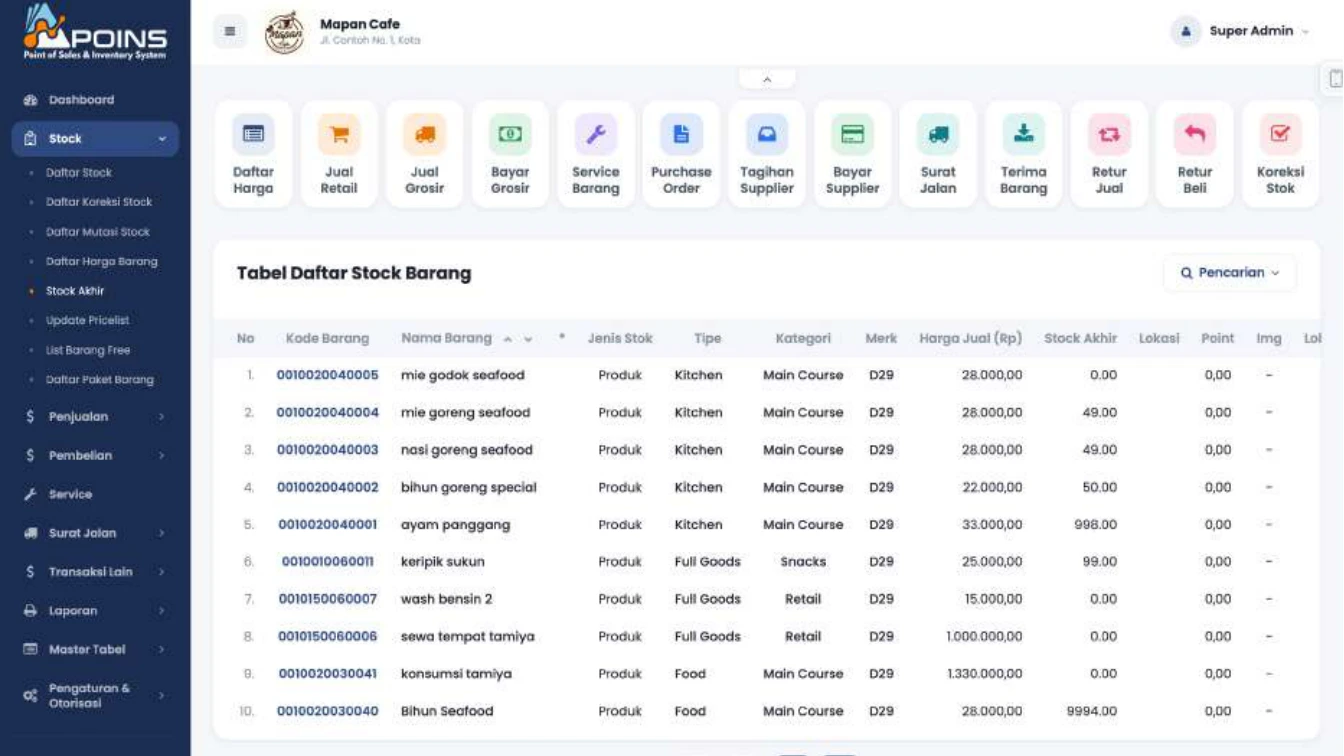This screenshot has height=756, width=1344.
Task: Click the Mapan Cafe logo image
Action: click(285, 32)
